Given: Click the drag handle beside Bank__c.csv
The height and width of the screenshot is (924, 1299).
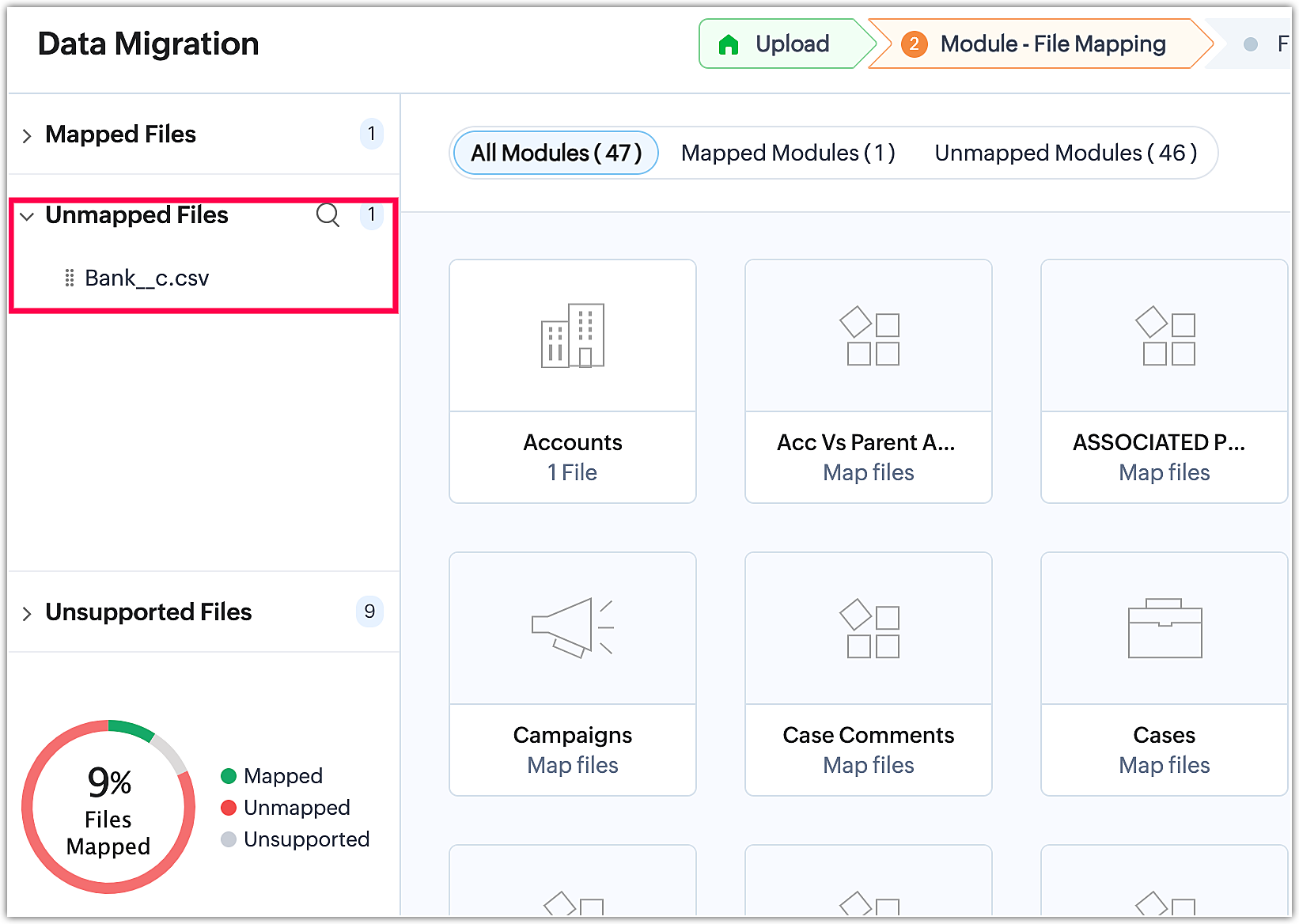Looking at the screenshot, I should click(70, 278).
